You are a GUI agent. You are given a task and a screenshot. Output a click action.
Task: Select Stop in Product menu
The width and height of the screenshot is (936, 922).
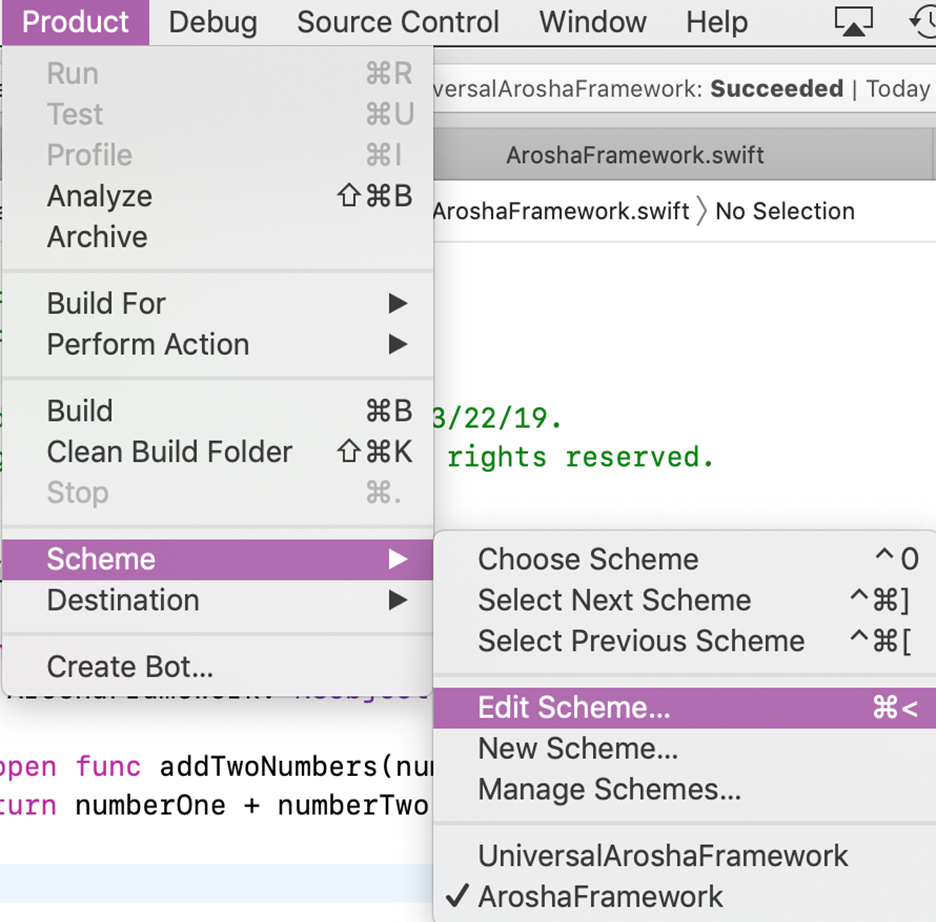click(218, 493)
